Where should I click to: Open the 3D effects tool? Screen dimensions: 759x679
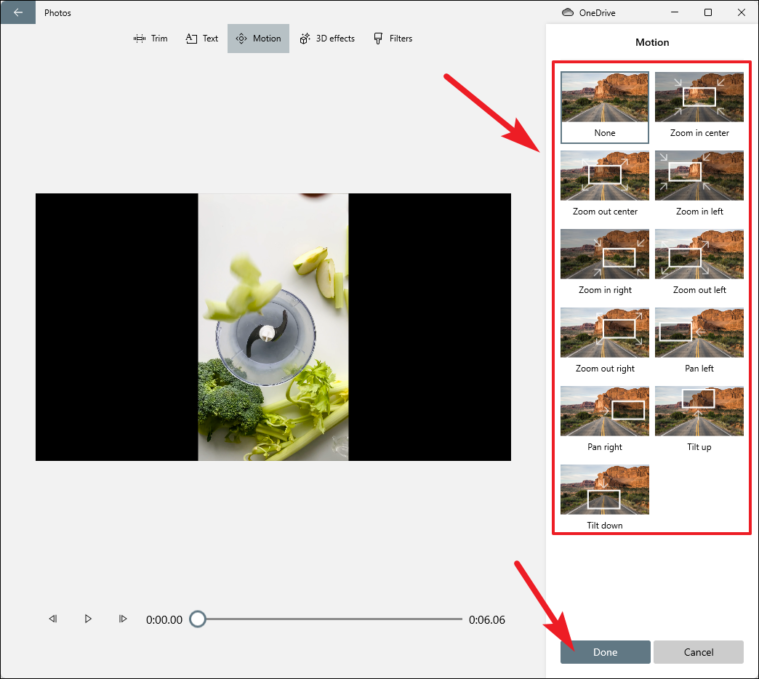coord(327,38)
